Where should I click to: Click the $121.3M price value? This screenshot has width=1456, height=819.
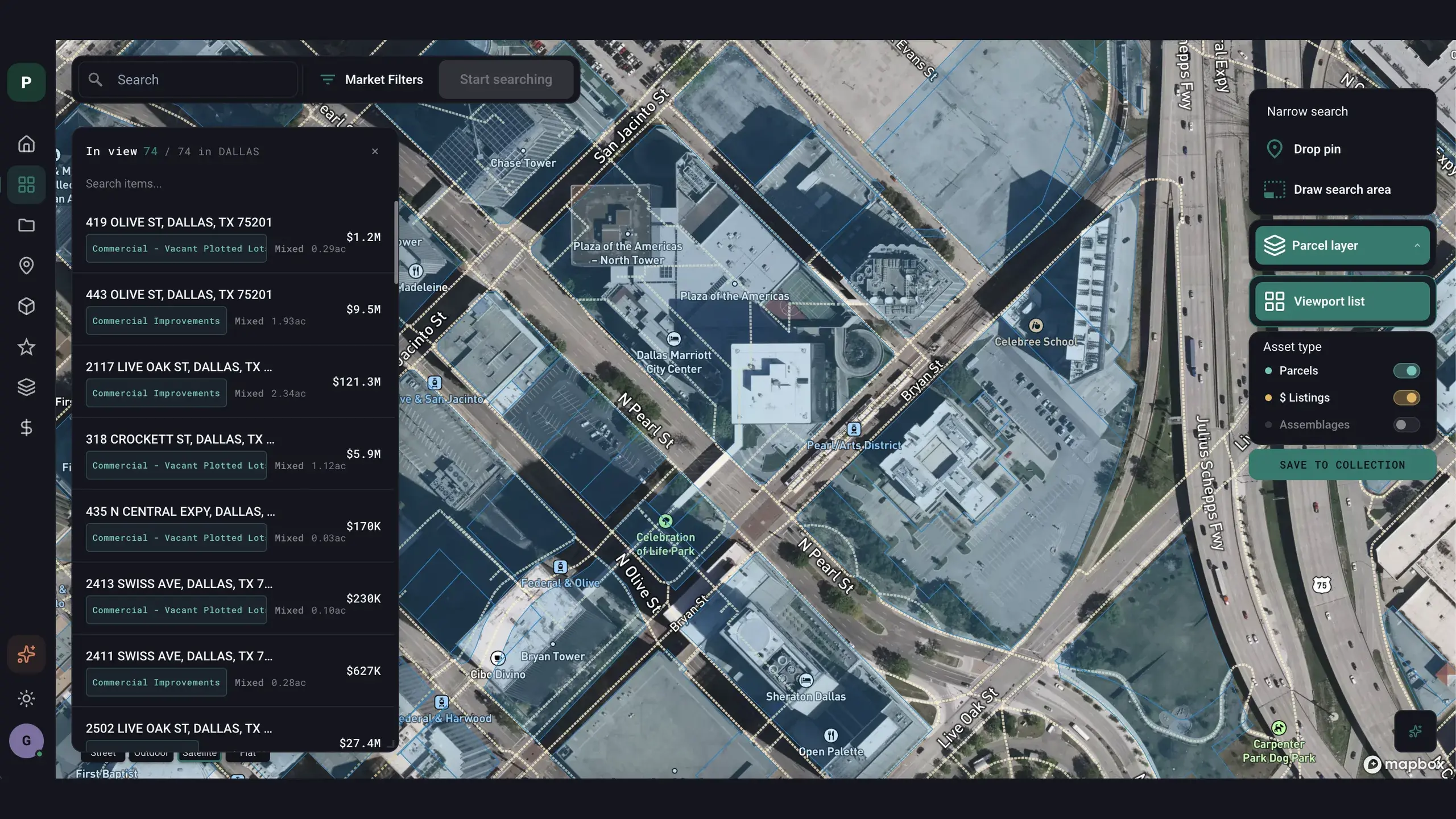[x=357, y=382]
